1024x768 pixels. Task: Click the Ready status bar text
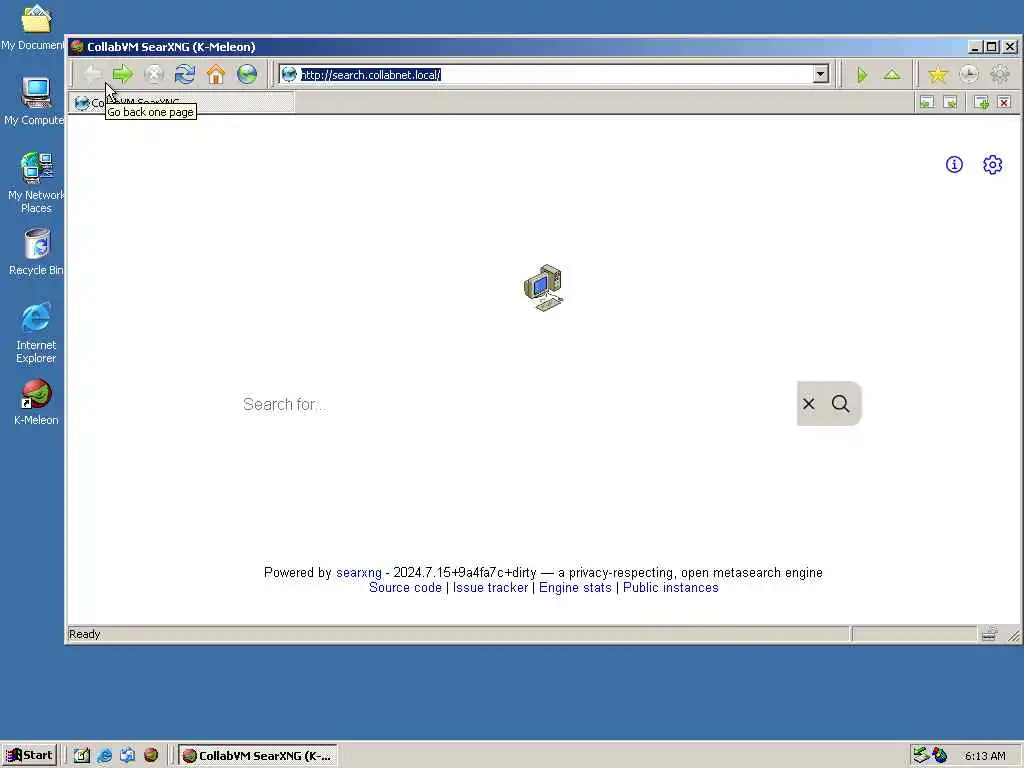pyautogui.click(x=84, y=634)
